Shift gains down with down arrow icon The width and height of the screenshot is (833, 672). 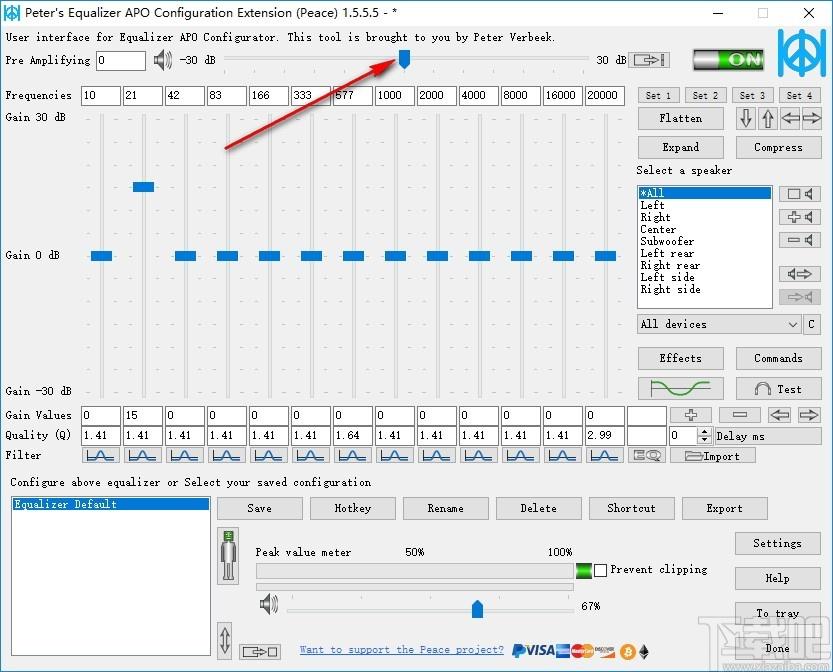pyautogui.click(x=745, y=118)
